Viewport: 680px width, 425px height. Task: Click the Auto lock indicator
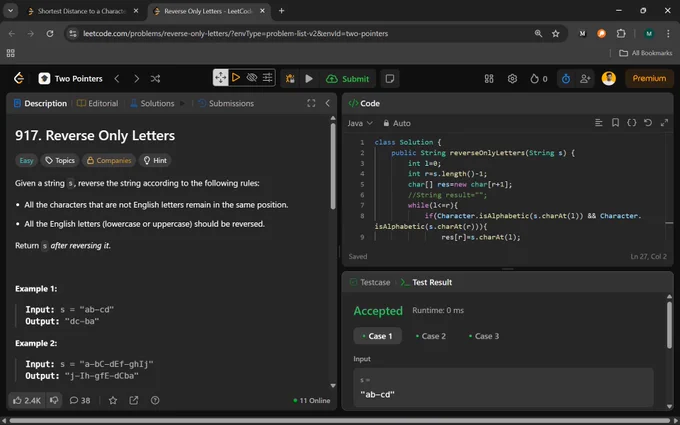[396, 123]
